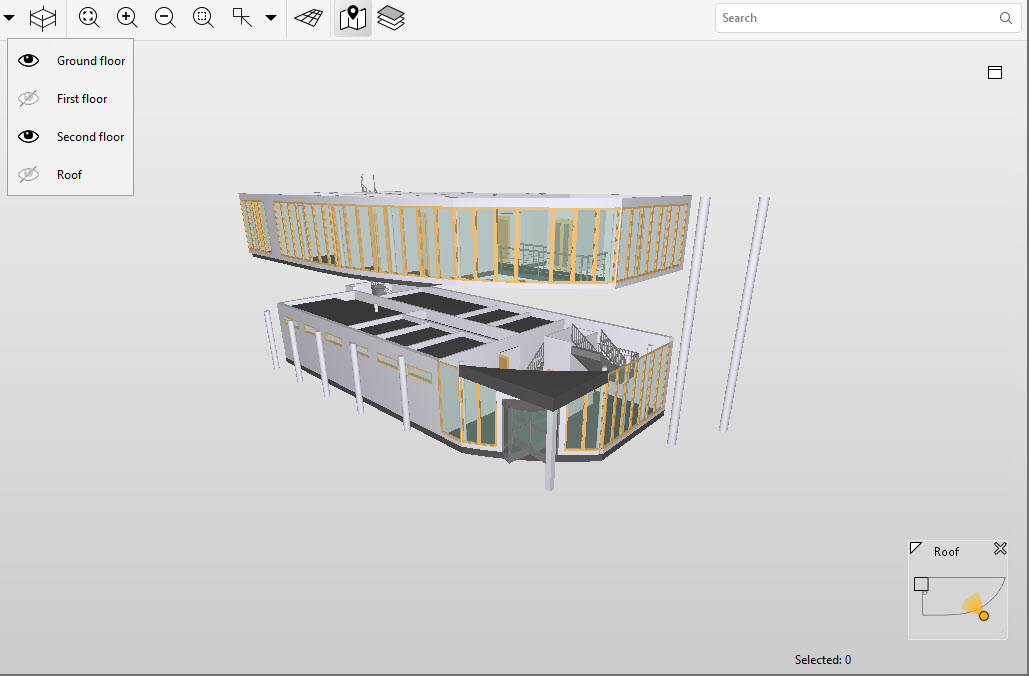Select the Roof entry in floor list
The width and height of the screenshot is (1029, 676).
click(70, 175)
